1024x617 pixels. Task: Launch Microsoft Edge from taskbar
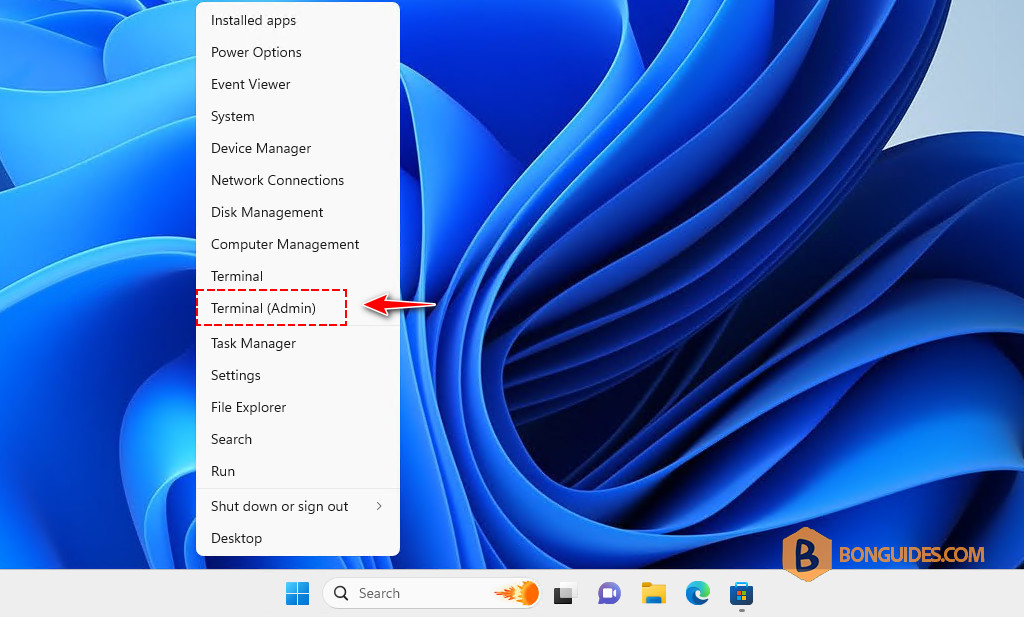coord(697,593)
